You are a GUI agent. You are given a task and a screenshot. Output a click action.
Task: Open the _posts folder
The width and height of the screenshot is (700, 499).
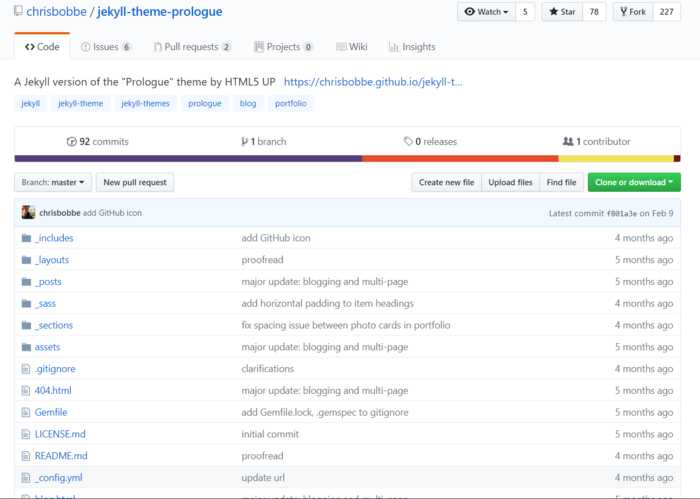pos(48,282)
